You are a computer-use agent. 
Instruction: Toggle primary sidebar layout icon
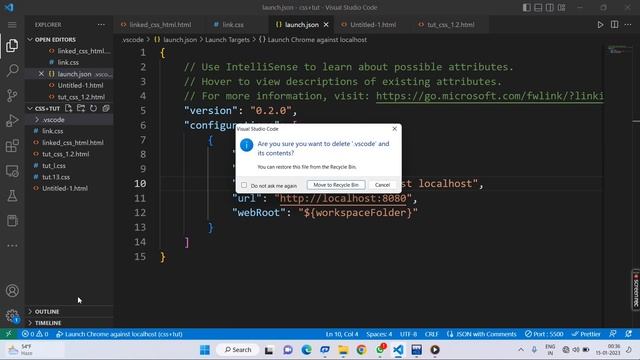pyautogui.click(x=527, y=8)
